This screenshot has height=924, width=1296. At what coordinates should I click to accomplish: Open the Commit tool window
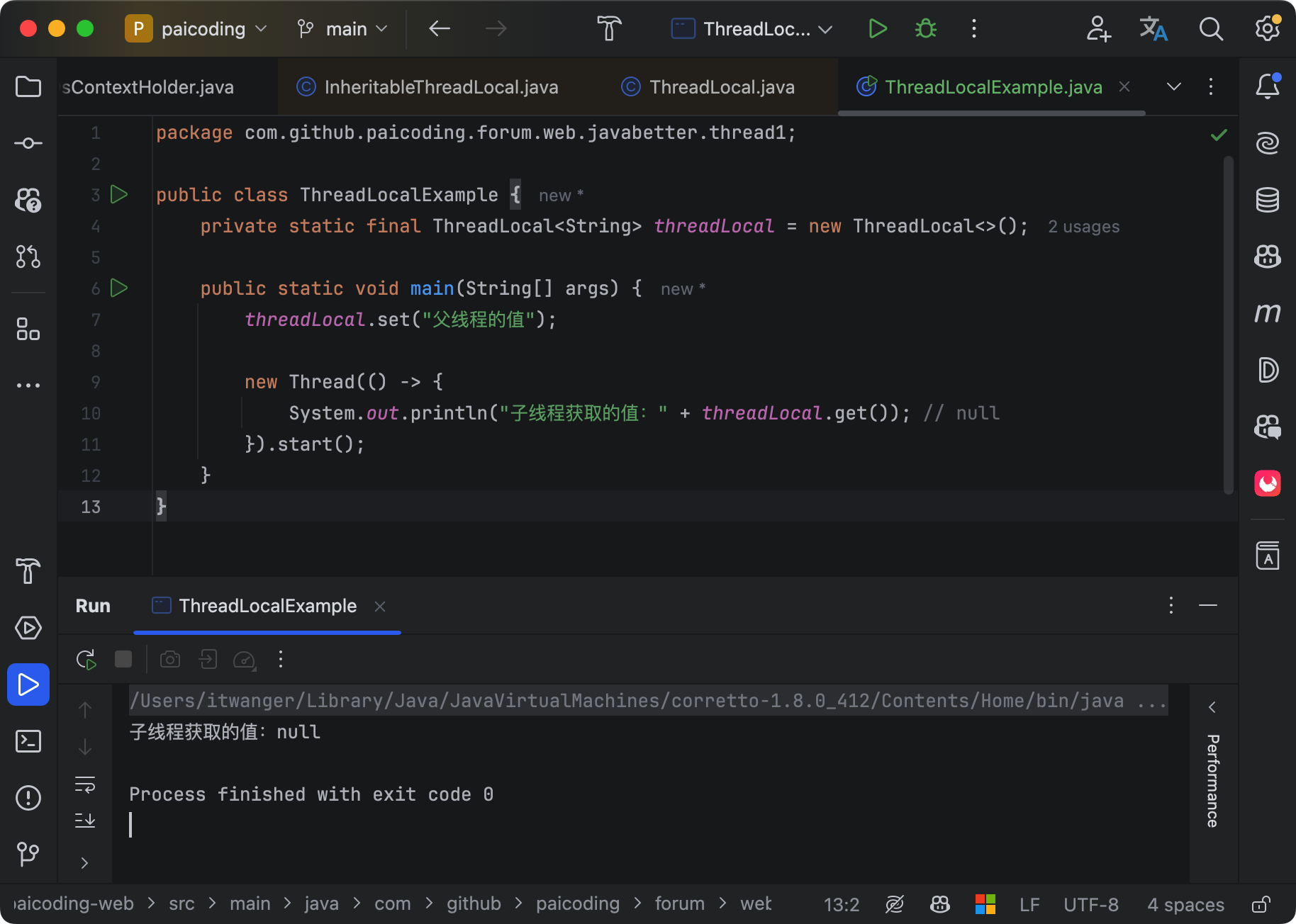click(x=28, y=142)
